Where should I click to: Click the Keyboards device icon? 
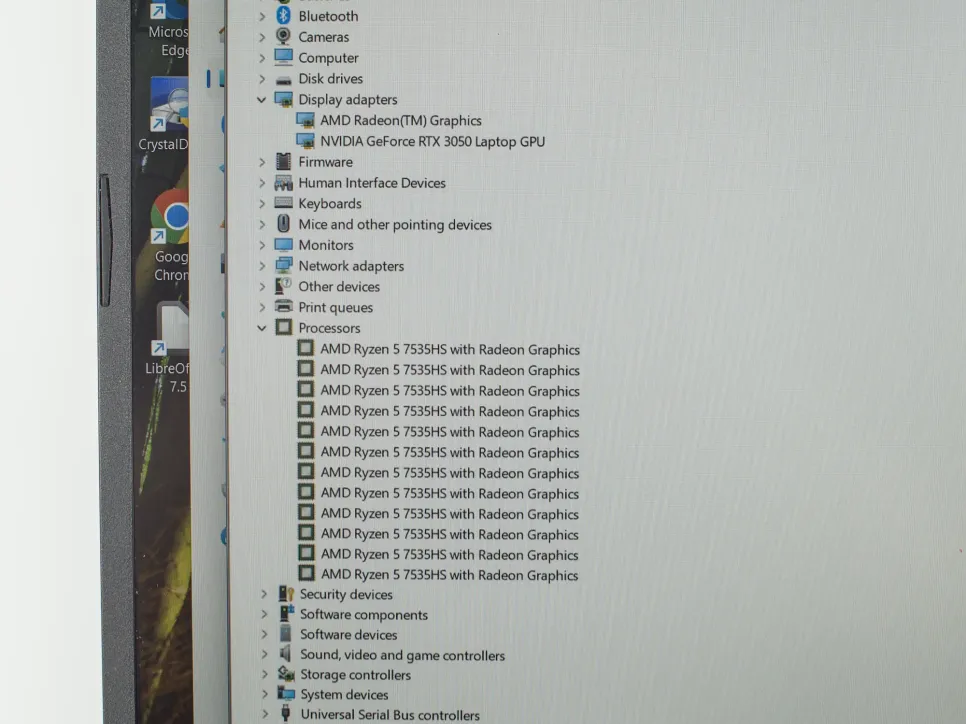283,203
